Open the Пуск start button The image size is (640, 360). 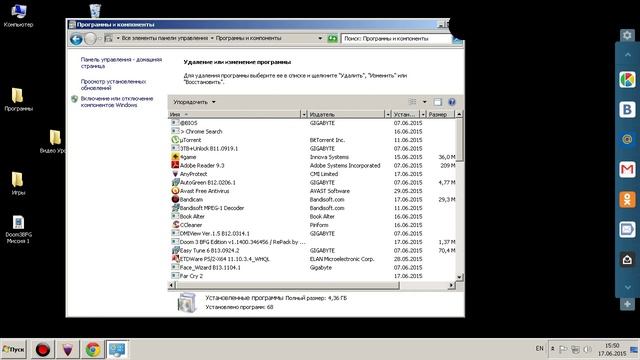pyautogui.click(x=14, y=349)
